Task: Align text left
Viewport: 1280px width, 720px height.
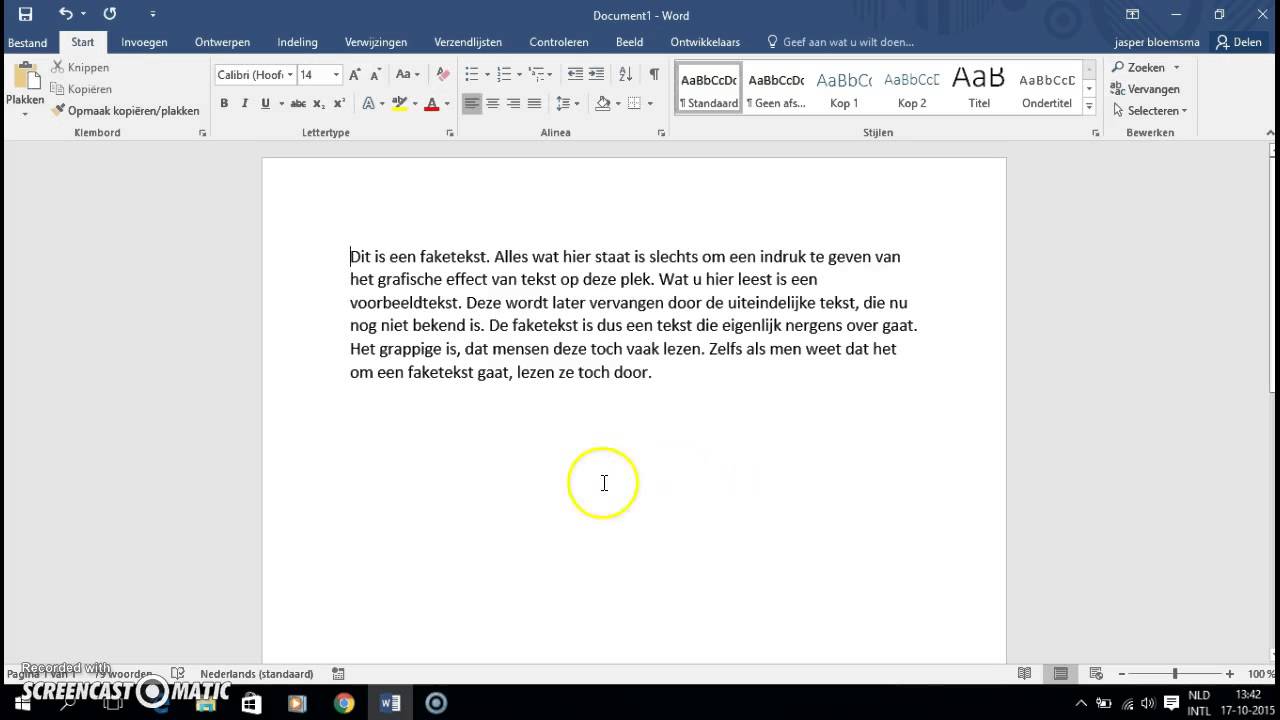Action: click(472, 103)
